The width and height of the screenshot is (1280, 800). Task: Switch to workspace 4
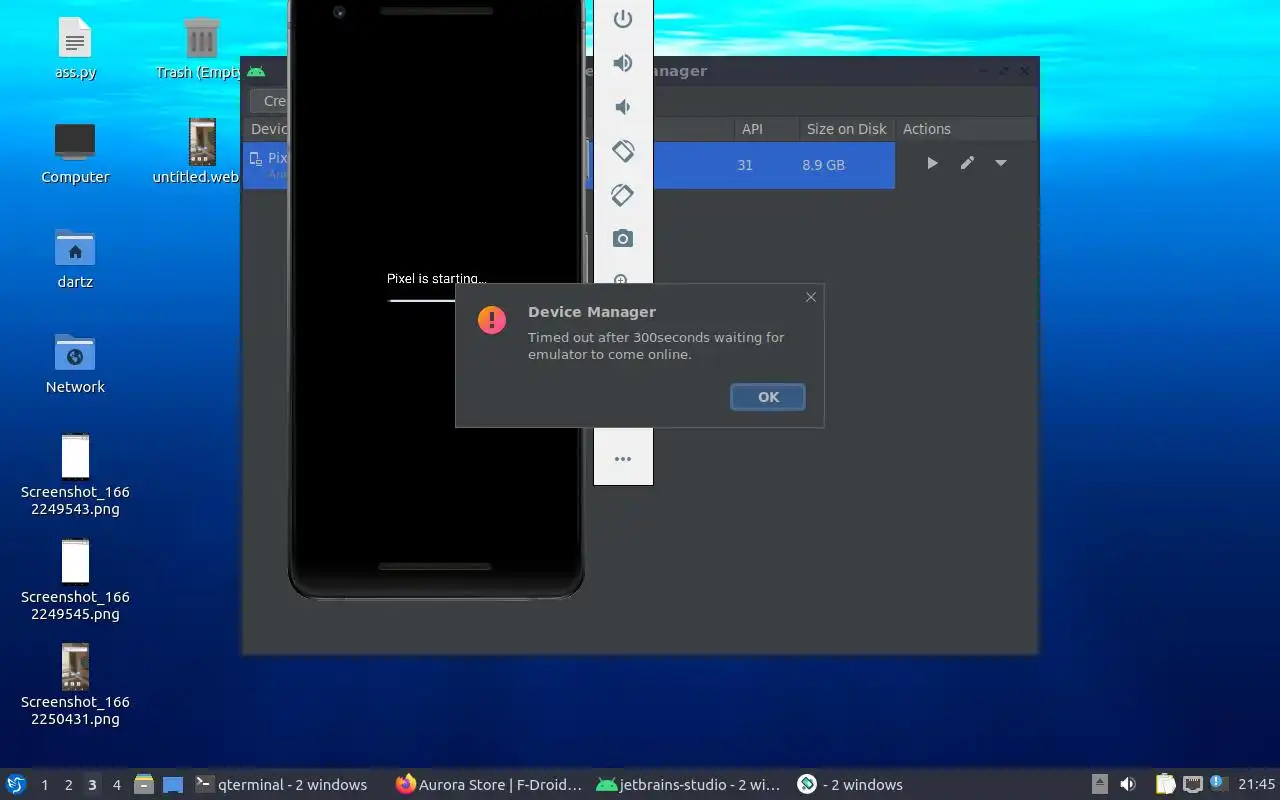pyautogui.click(x=116, y=785)
